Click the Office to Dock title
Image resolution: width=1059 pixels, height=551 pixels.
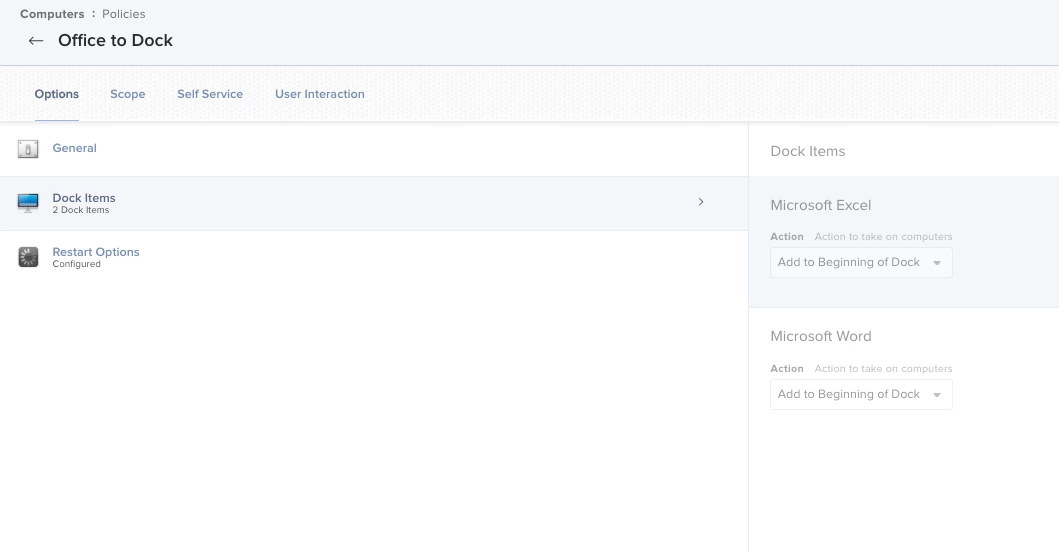coord(115,41)
